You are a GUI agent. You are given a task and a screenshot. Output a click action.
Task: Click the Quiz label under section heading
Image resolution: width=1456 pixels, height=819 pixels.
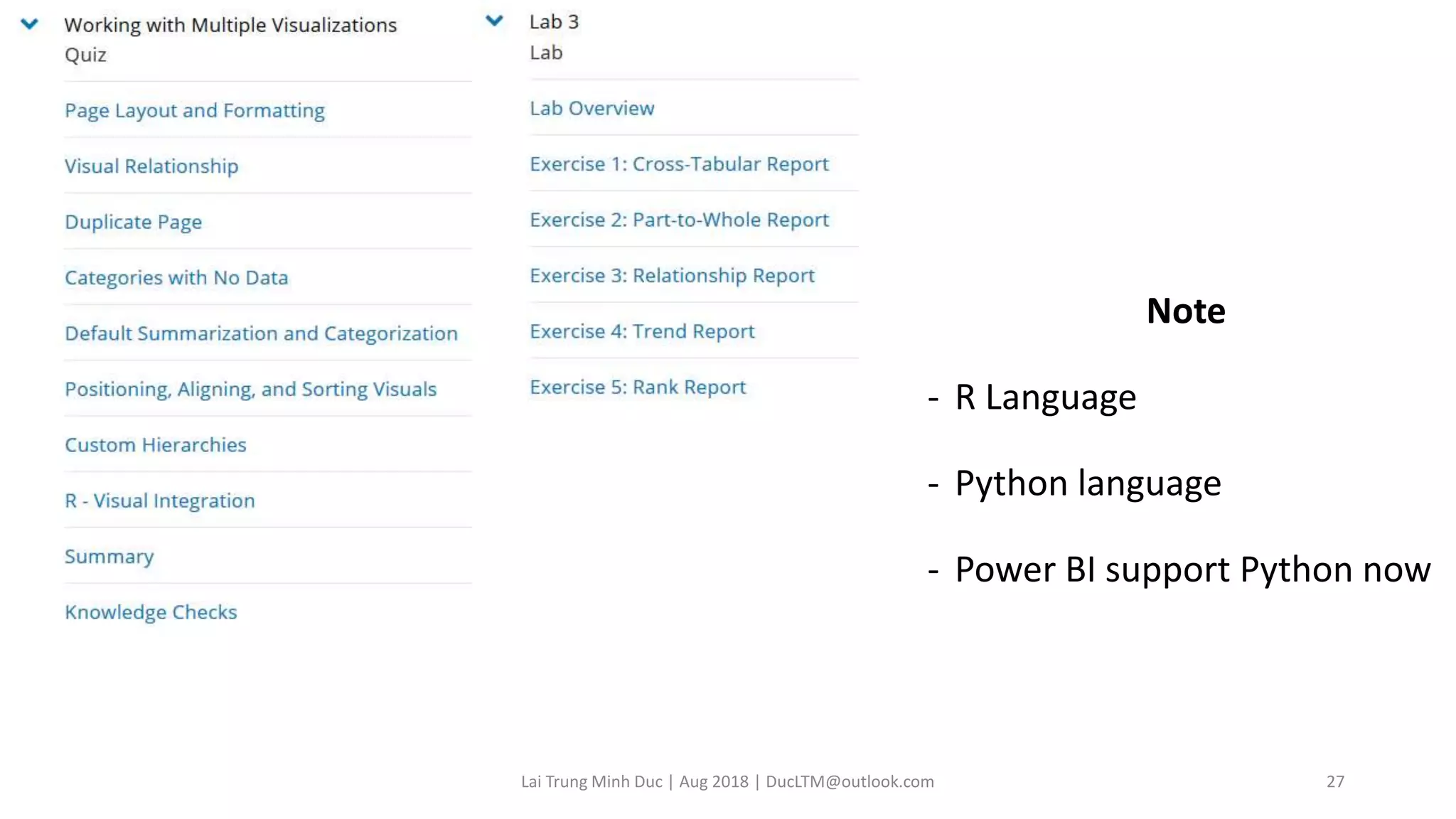(x=85, y=55)
